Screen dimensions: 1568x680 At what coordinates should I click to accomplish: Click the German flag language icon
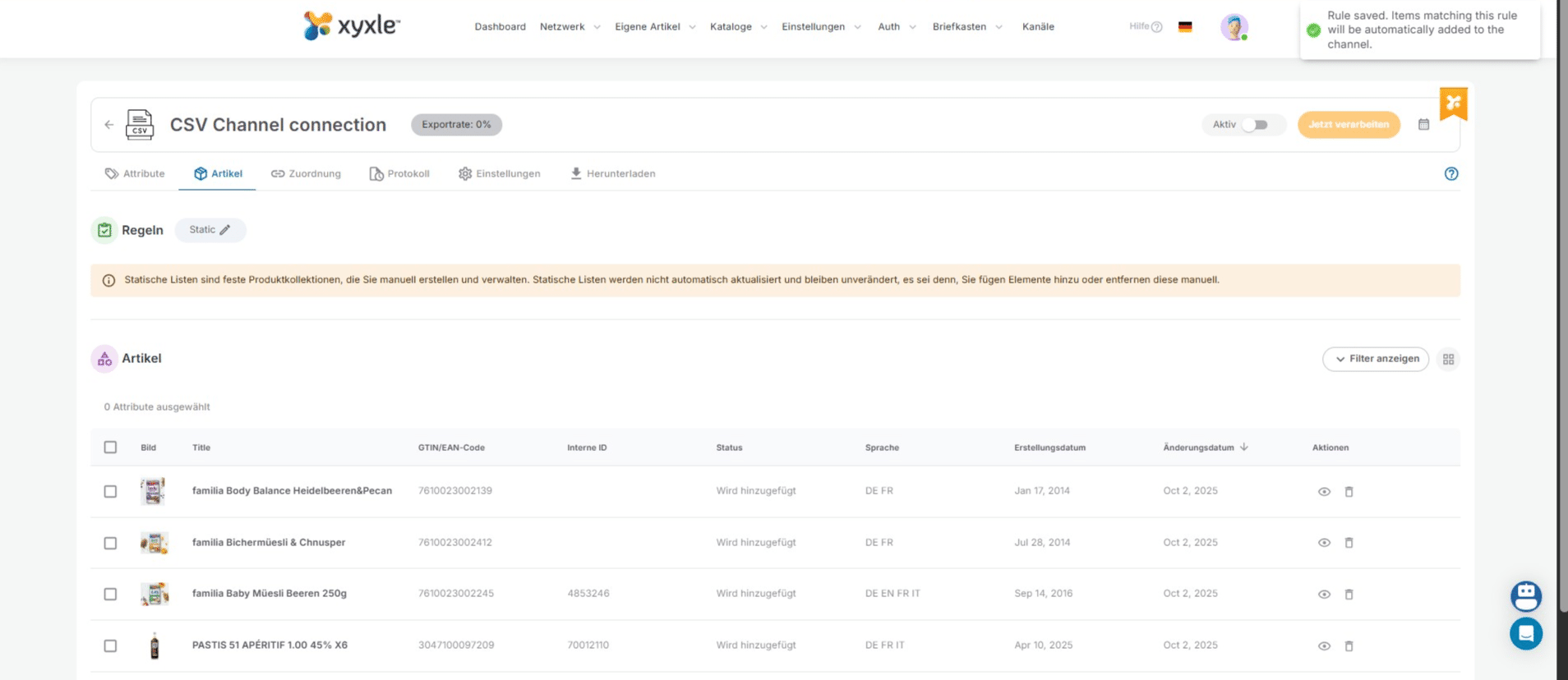1184,27
